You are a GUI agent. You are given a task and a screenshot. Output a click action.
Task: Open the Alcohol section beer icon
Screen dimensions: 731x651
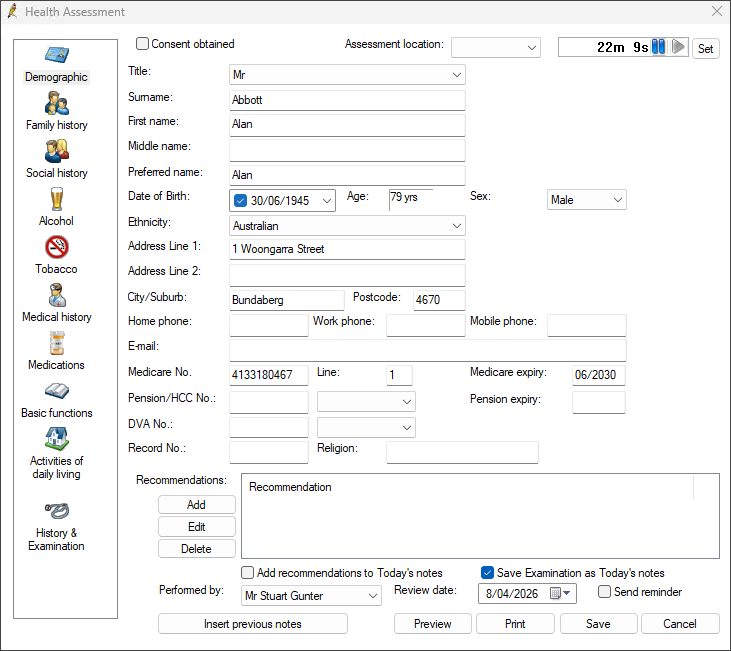pos(57,199)
